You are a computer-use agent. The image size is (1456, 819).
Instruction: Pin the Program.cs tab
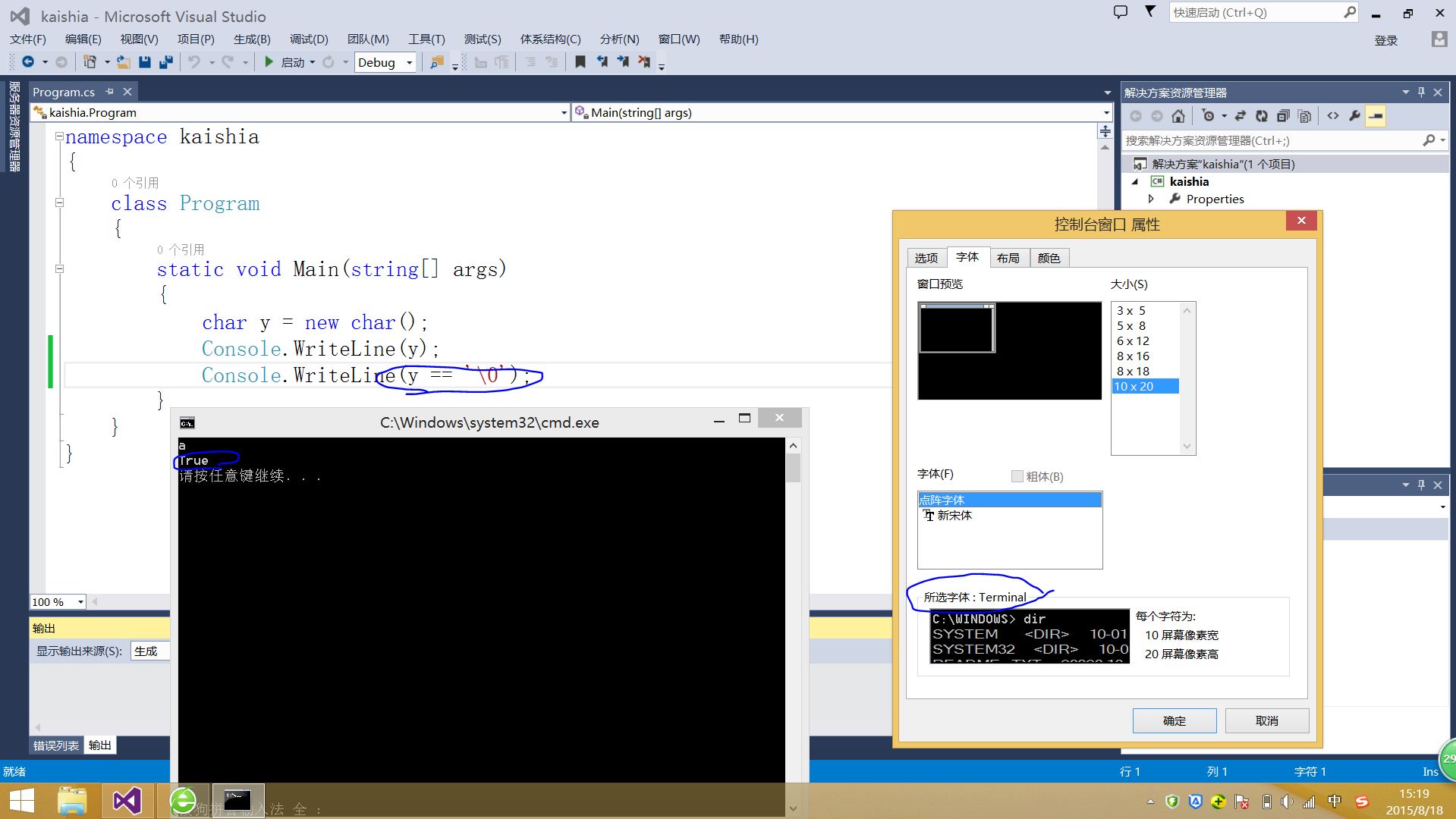pyautogui.click(x=110, y=92)
